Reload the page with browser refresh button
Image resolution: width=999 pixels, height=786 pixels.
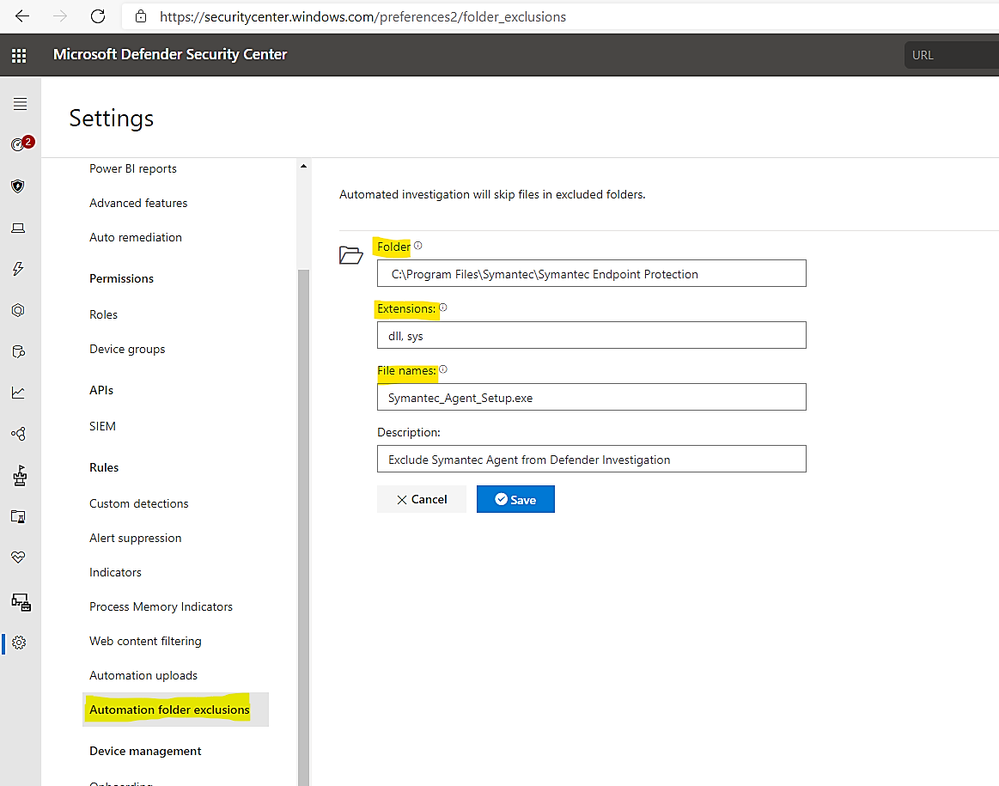click(x=97, y=16)
